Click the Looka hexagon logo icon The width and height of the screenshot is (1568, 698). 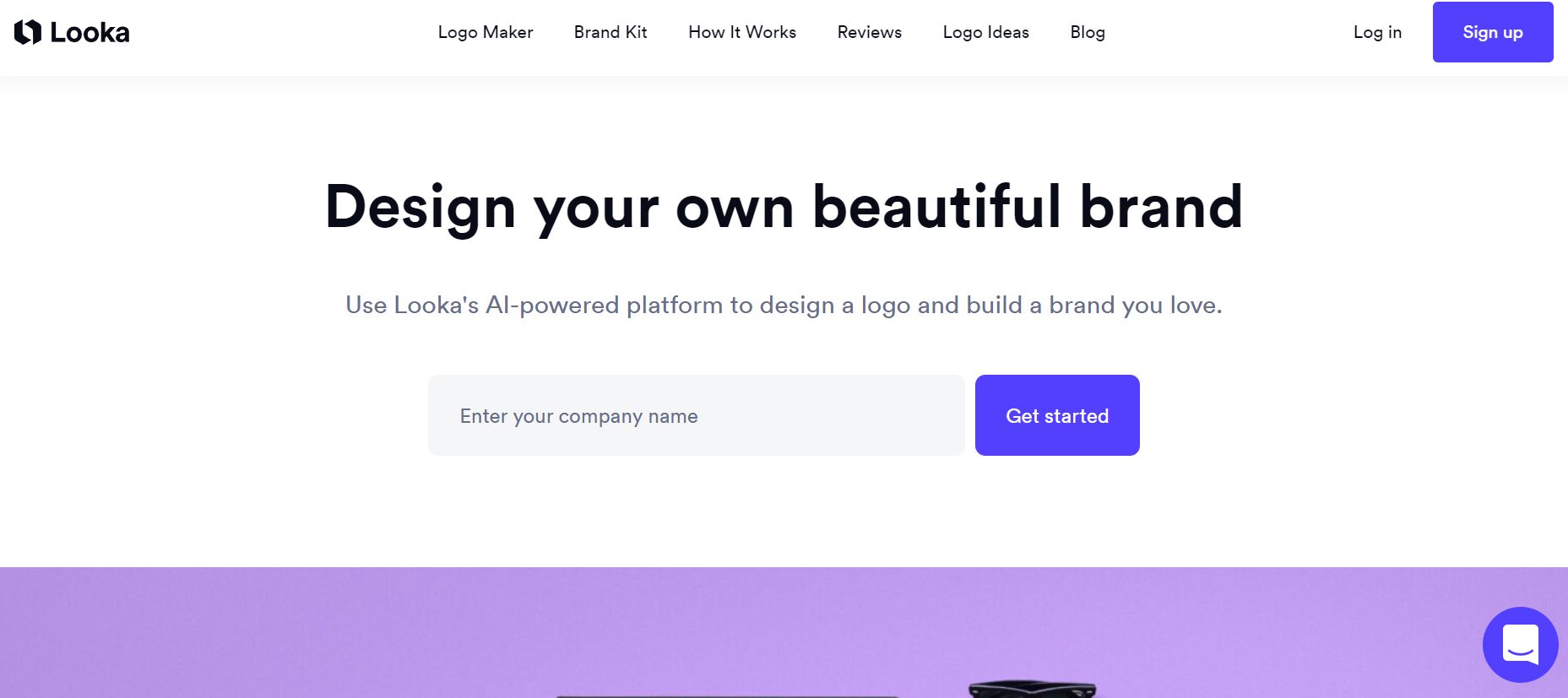(28, 32)
